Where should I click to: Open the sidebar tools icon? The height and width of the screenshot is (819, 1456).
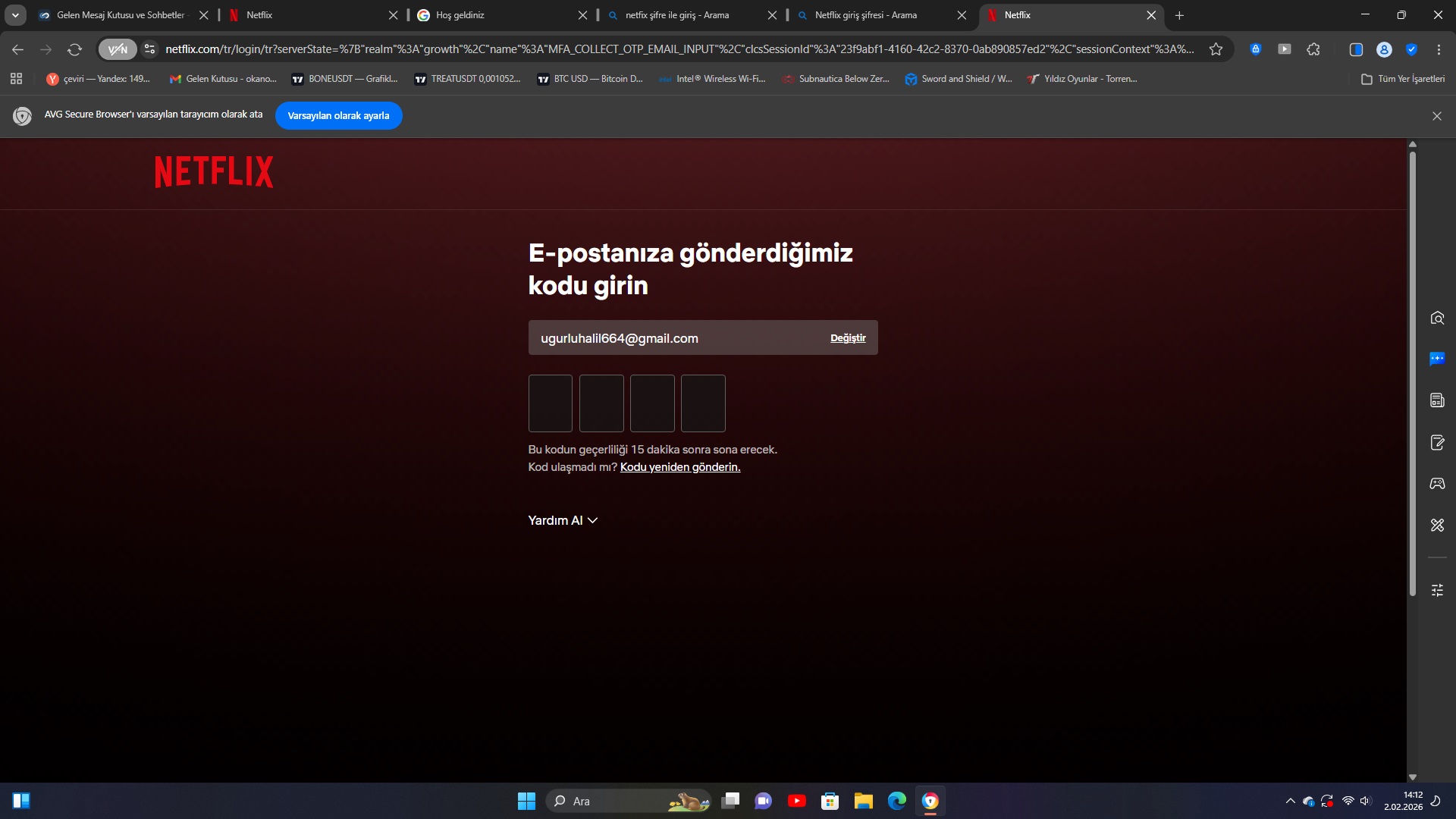1437,525
